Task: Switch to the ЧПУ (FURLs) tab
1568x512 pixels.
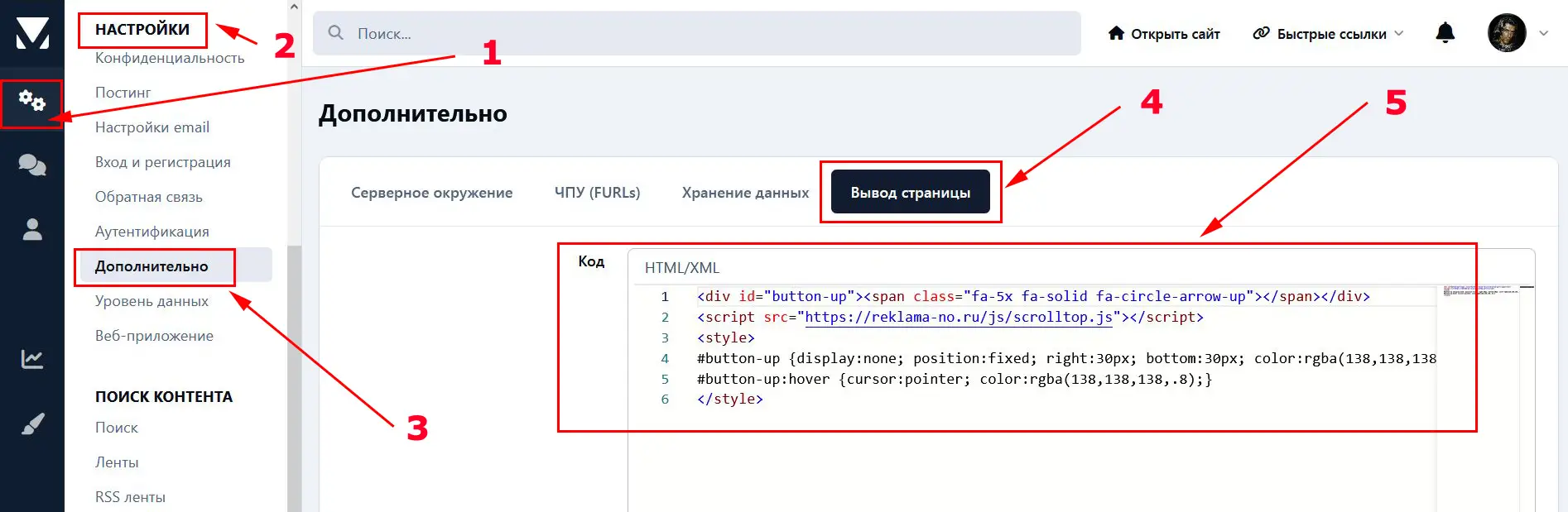Action: 597,192
